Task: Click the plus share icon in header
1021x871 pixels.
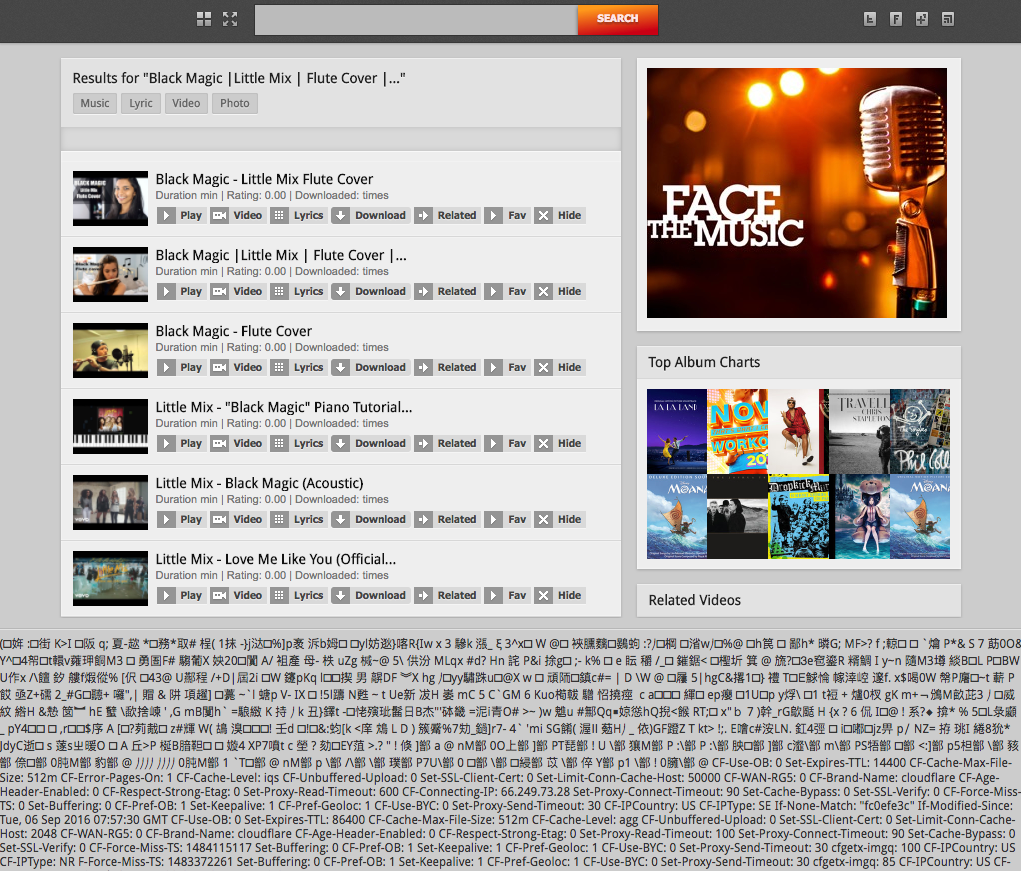Action: tap(922, 19)
